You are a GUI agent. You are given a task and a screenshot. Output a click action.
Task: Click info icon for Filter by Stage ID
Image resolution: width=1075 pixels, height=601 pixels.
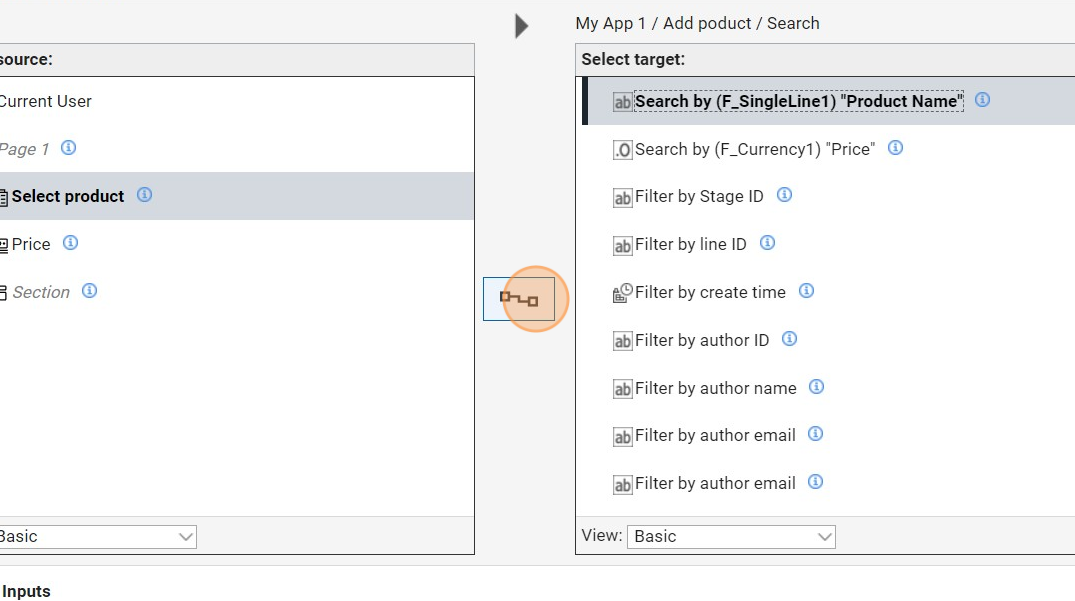[x=784, y=195]
